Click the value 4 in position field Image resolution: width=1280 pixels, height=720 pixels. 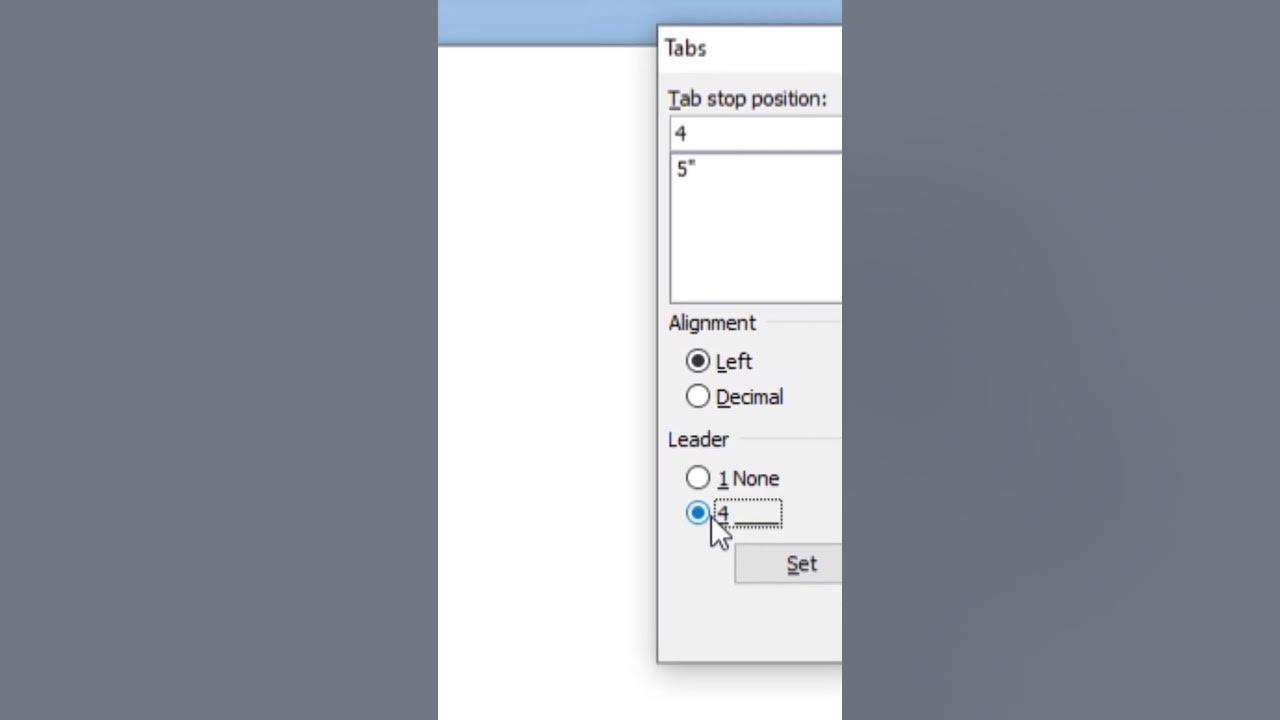point(680,134)
